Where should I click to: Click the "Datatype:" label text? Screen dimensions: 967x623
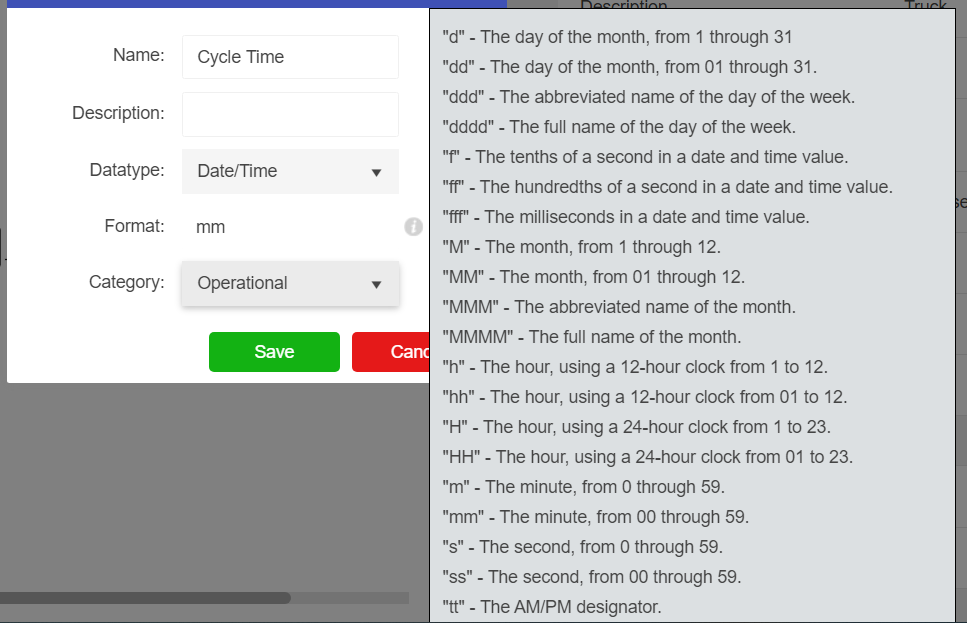(126, 170)
